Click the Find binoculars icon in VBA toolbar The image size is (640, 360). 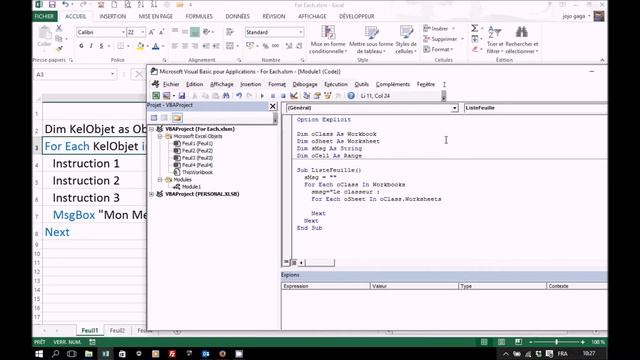coord(226,96)
